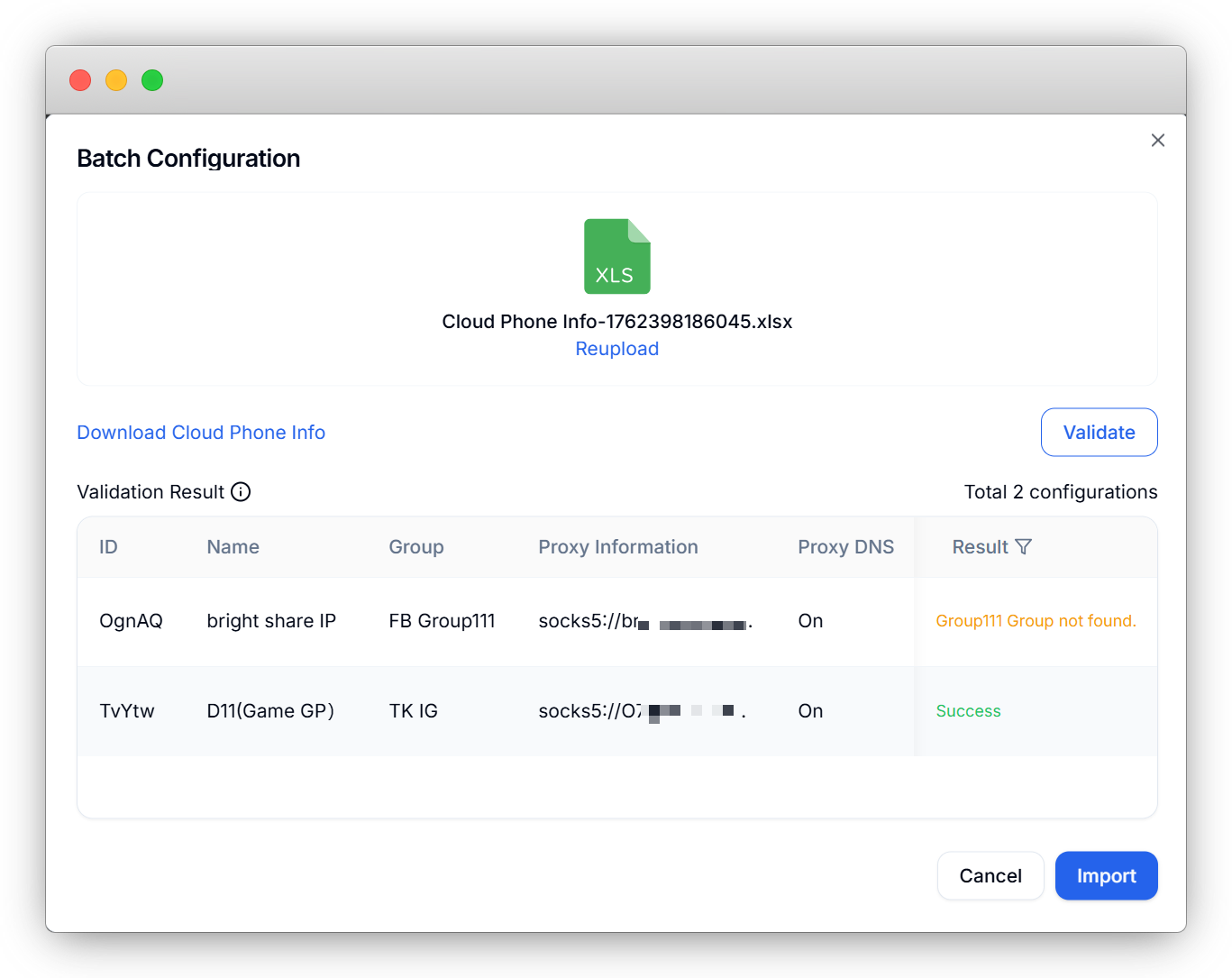Screen dimensions: 1232x978
Task: Open the Validation Result info icon
Action: [241, 492]
